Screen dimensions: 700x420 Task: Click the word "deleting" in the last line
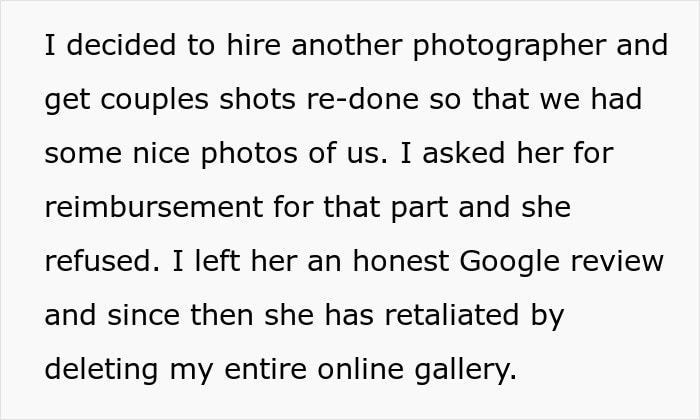pos(101,370)
